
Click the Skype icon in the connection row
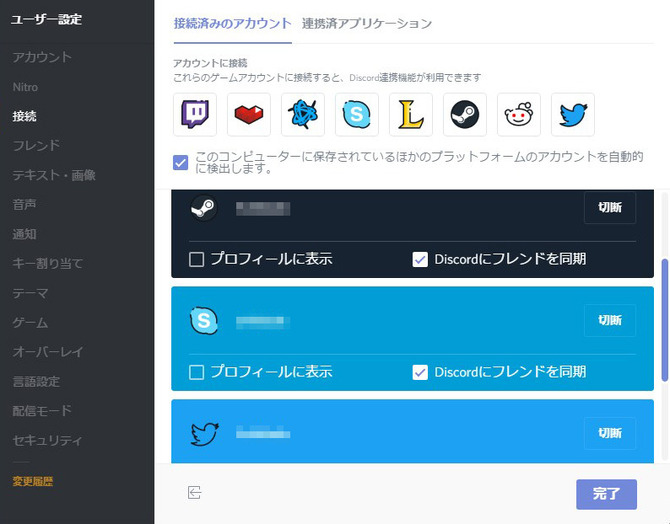(357, 115)
